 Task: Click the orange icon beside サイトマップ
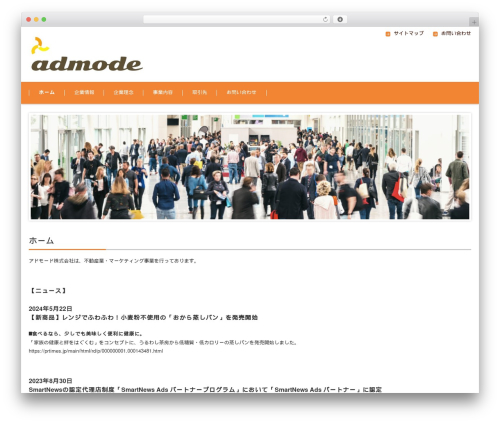pos(388,34)
